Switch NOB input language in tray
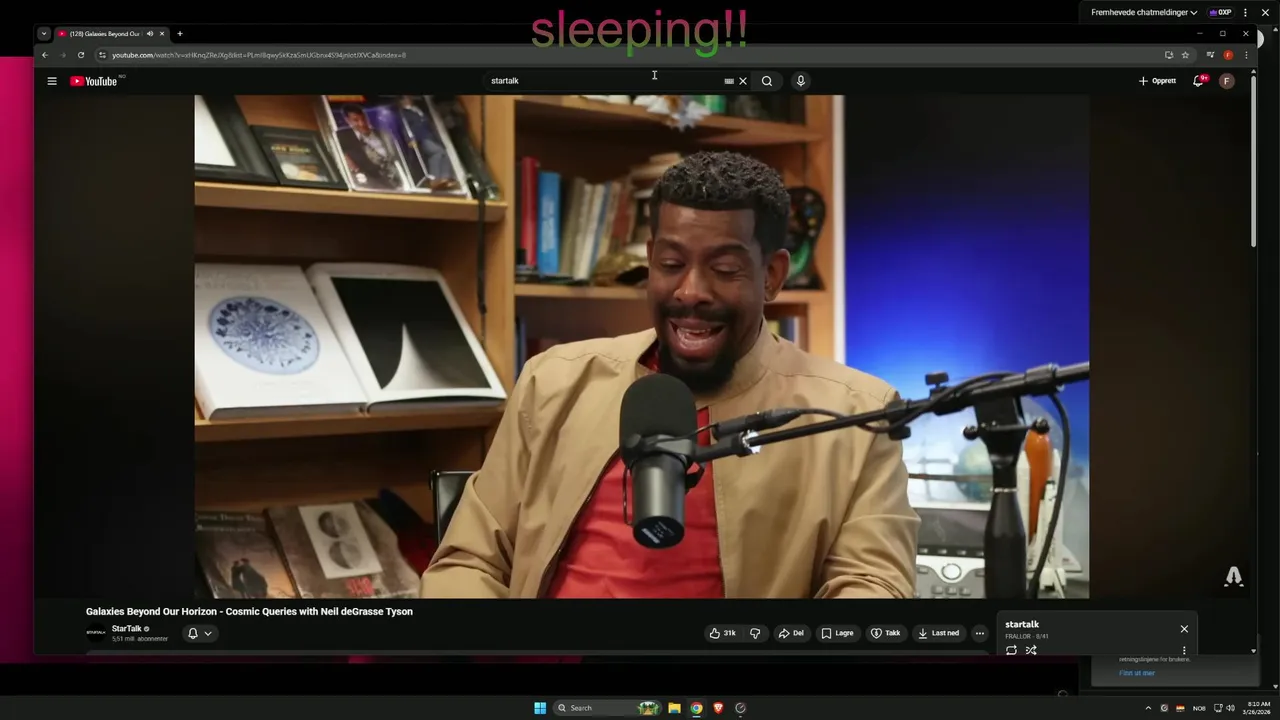This screenshot has height=720, width=1280. [1199, 708]
